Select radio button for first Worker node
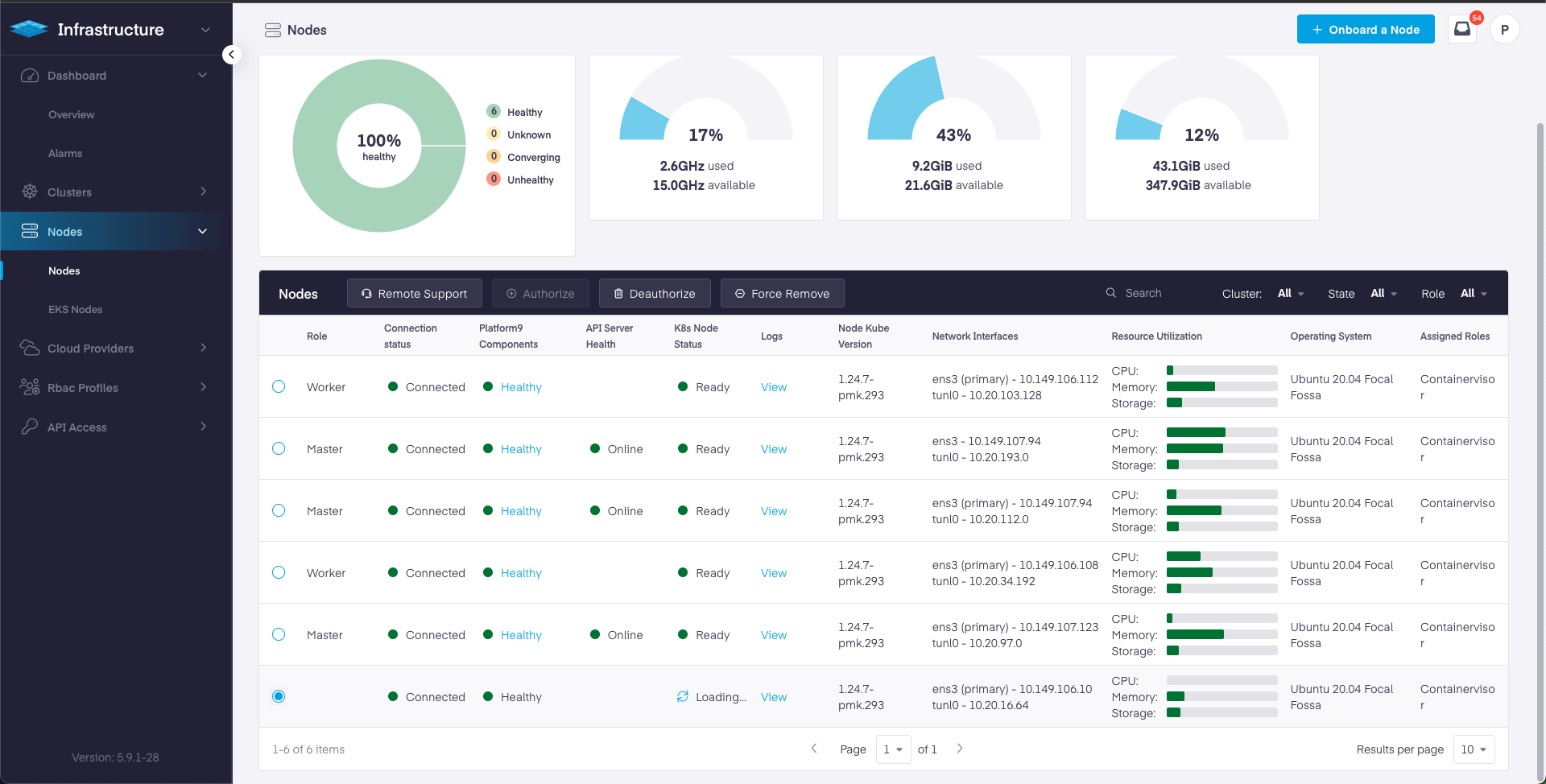Image resolution: width=1546 pixels, height=784 pixels. coord(279,386)
